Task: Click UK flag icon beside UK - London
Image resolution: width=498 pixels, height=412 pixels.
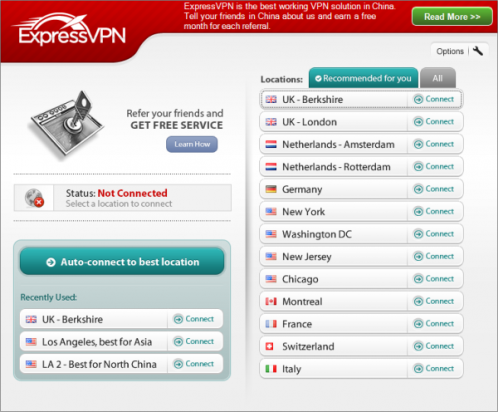Action: (271, 122)
